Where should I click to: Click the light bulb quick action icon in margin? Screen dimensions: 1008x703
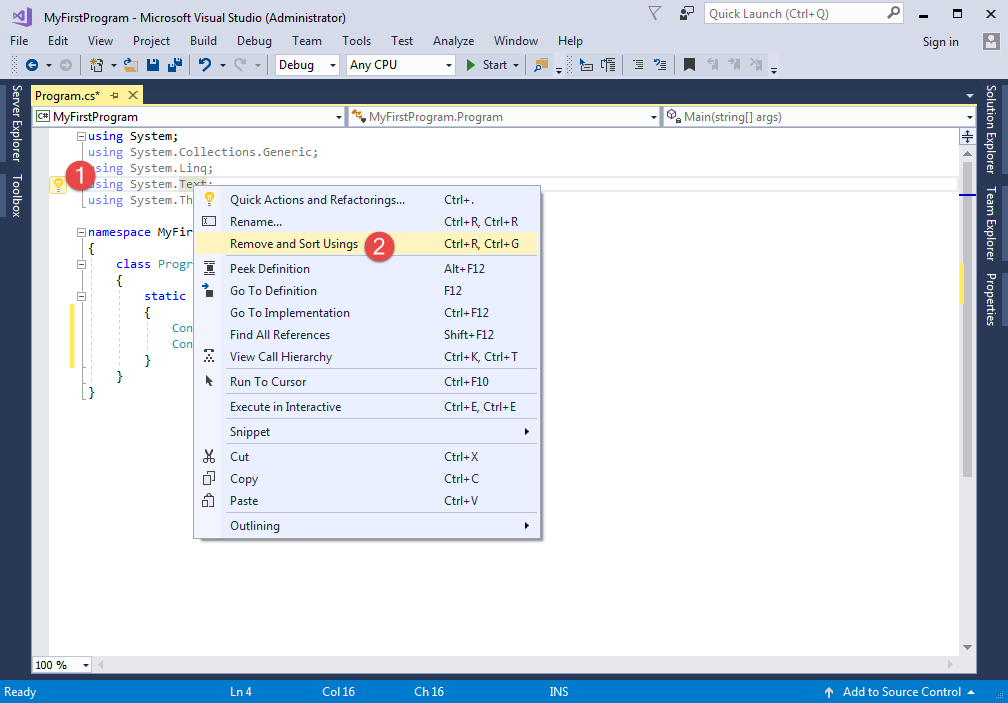click(58, 185)
